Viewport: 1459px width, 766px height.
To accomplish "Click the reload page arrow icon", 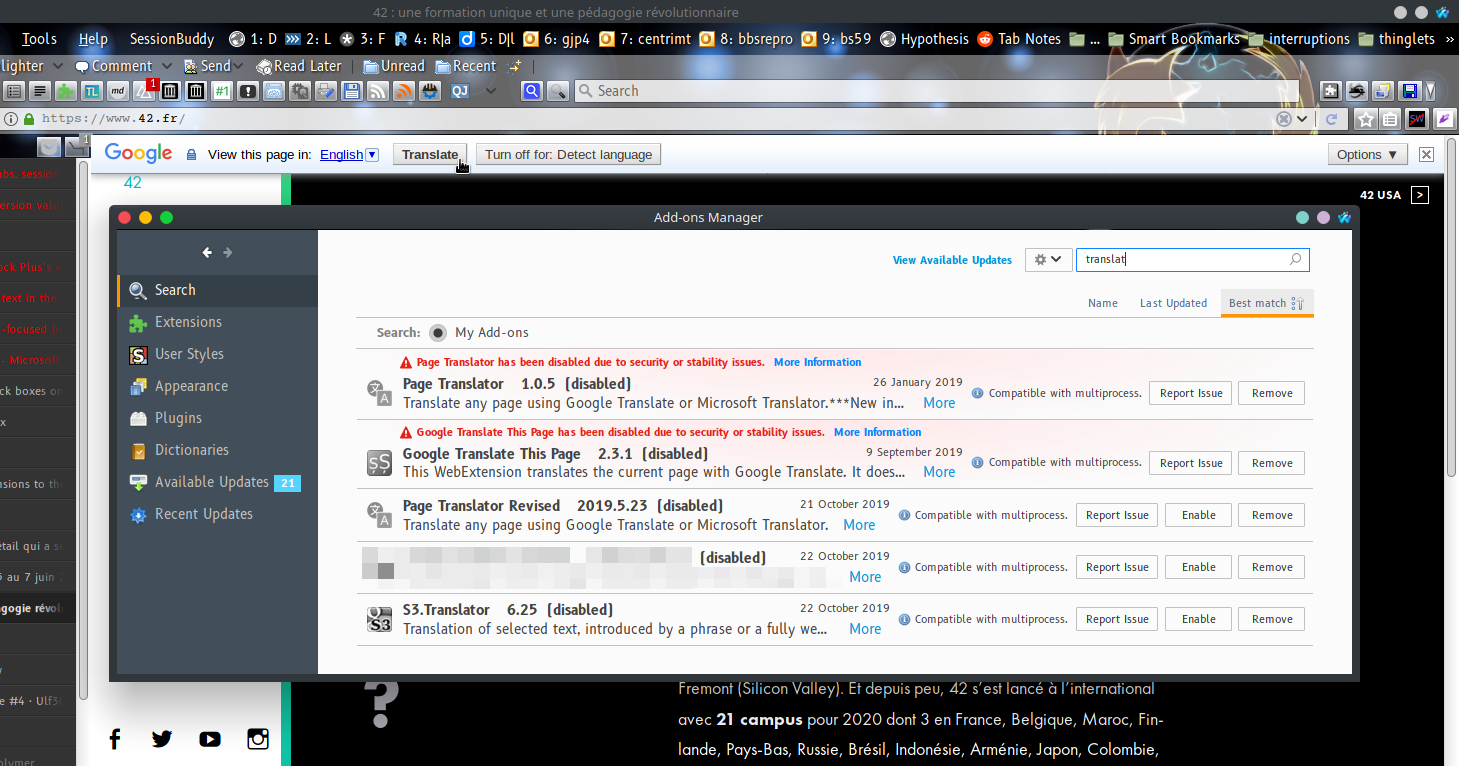I will click(x=1332, y=119).
